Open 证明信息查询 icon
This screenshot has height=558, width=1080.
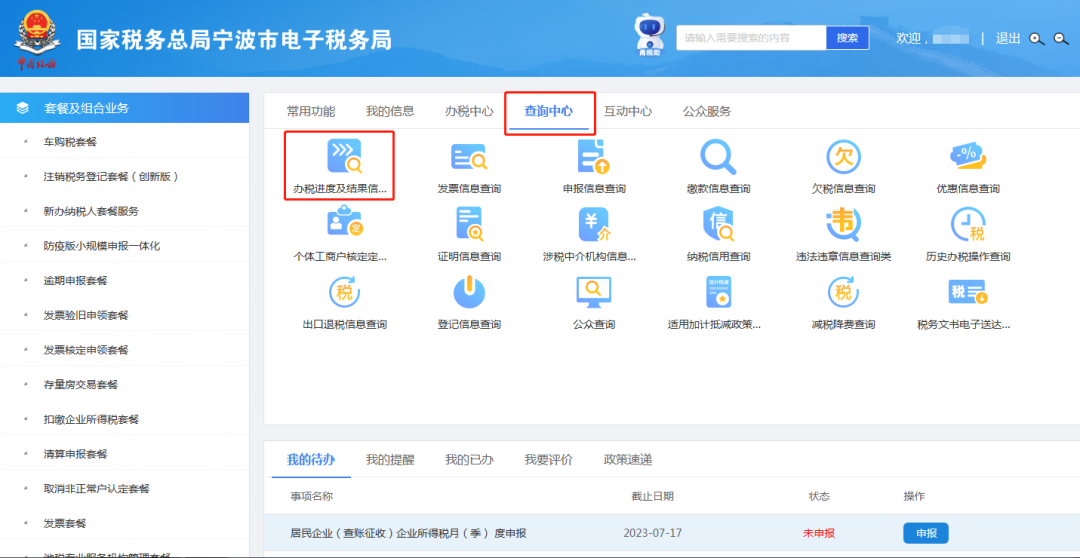tap(469, 224)
